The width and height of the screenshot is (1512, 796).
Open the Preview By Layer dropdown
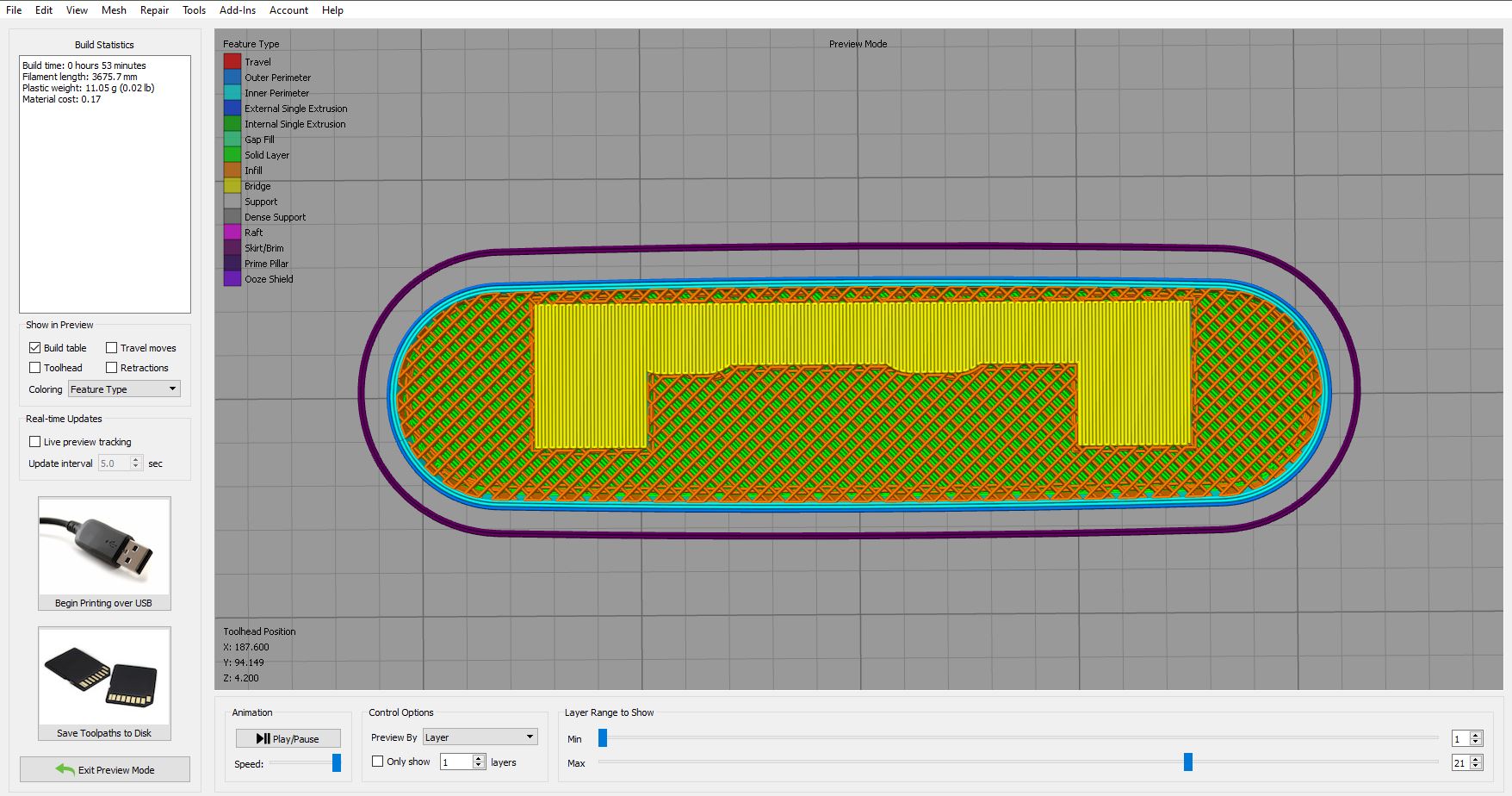(x=480, y=737)
